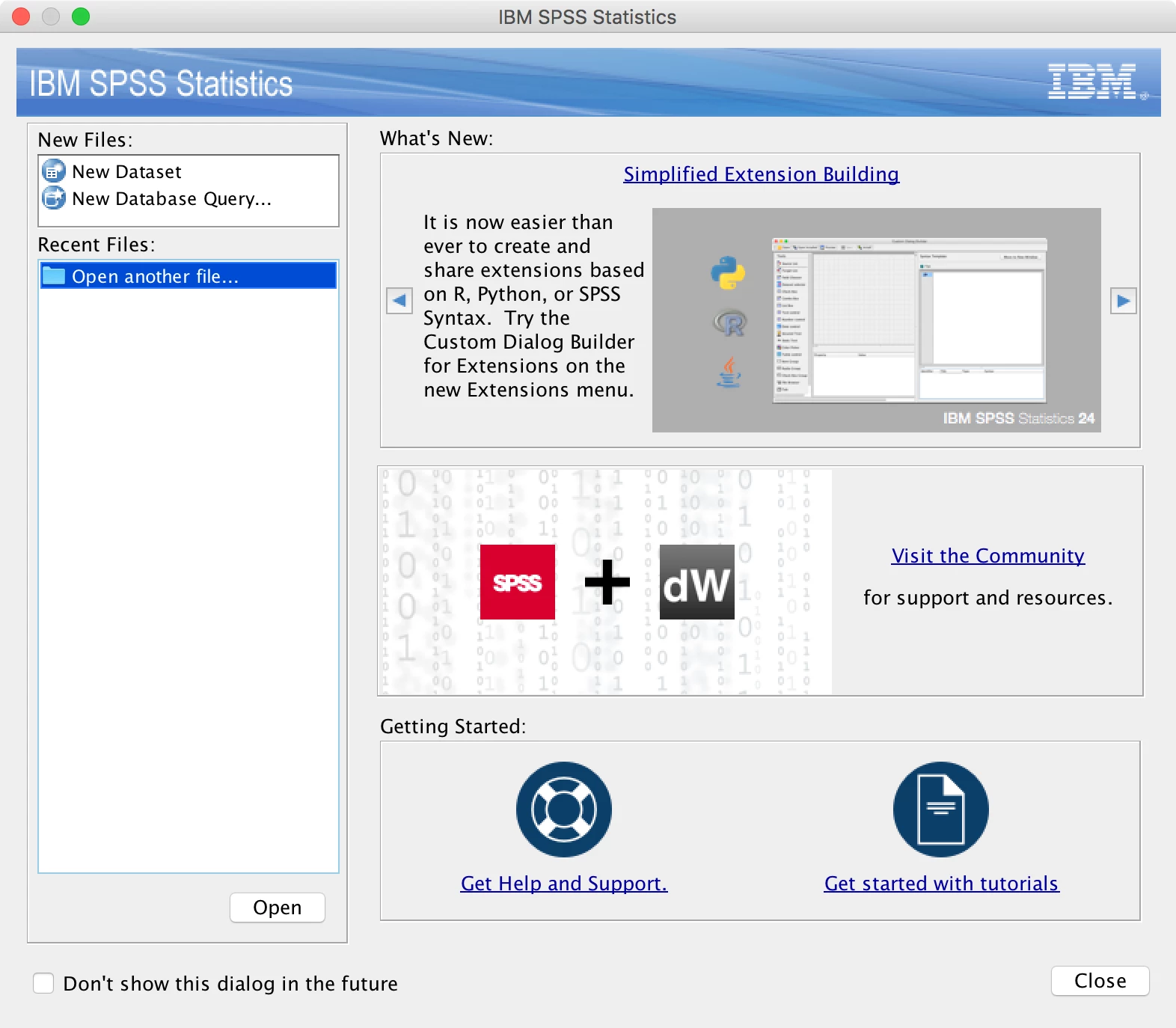This screenshot has height=1028, width=1176.
Task: Click the green zoom window button
Action: click(81, 16)
